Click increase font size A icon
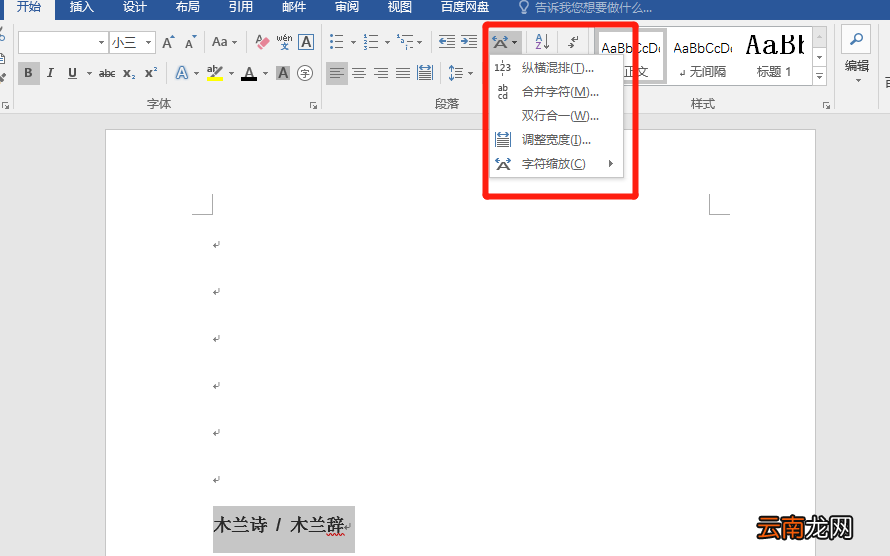 (168, 43)
